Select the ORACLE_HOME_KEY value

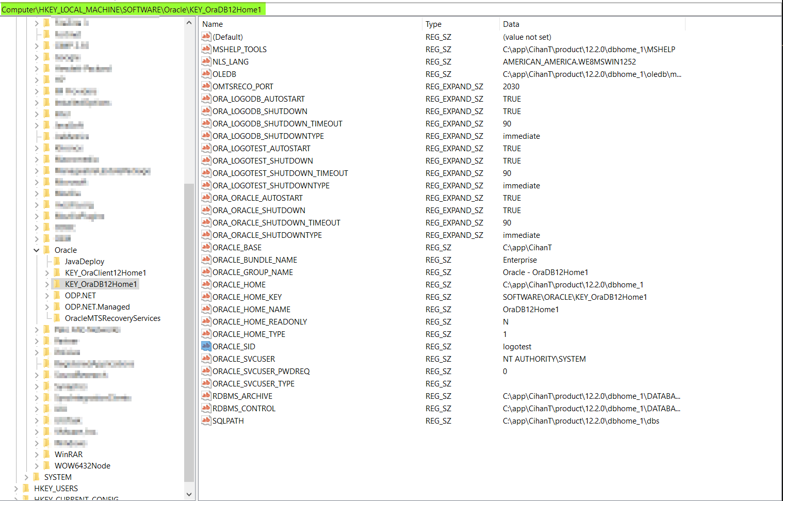247,297
